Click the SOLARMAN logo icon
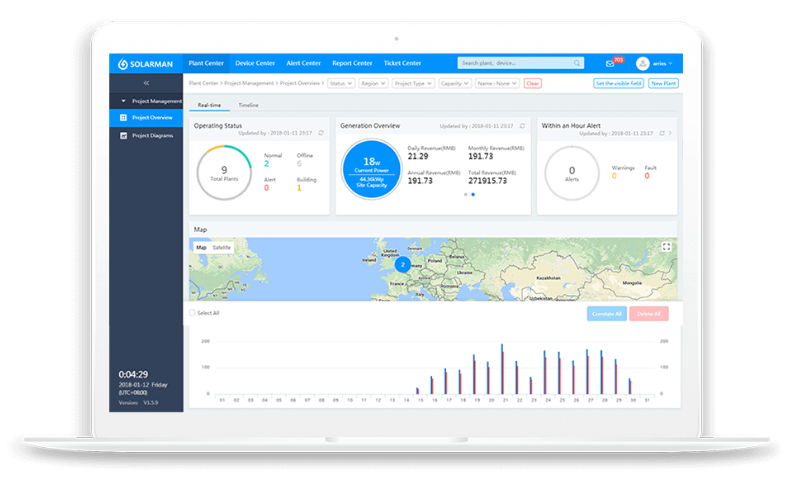The width and height of the screenshot is (801, 499). (x=123, y=64)
